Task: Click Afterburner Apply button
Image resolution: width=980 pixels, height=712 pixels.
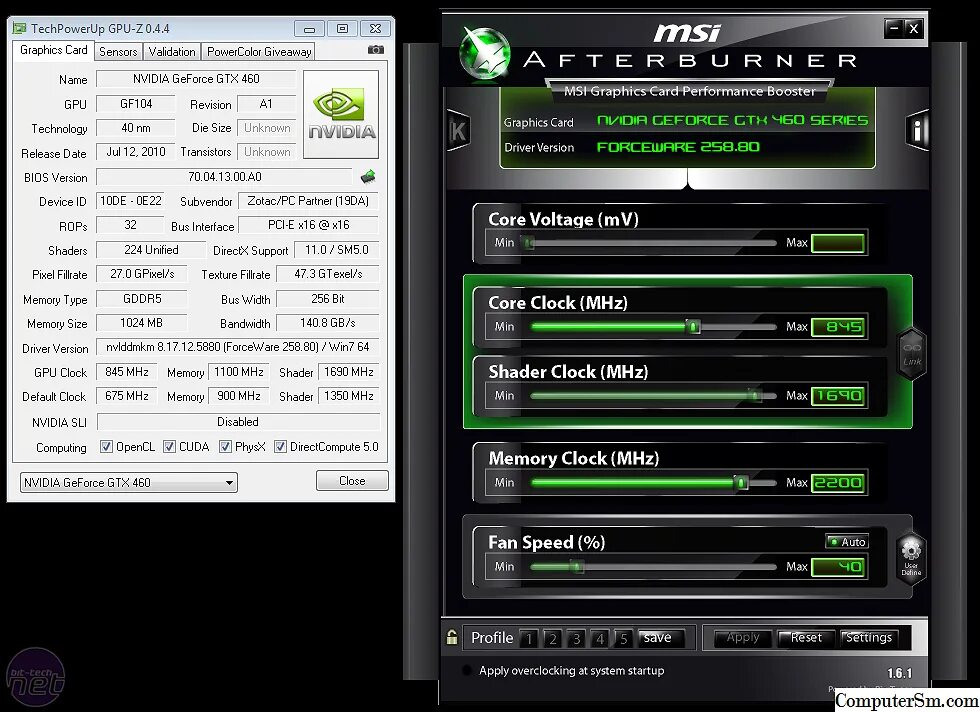Action: click(x=743, y=638)
